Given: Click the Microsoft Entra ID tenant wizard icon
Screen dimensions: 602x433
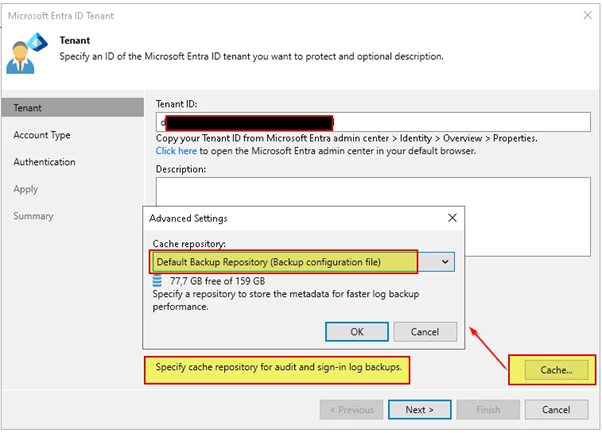Looking at the screenshot, I should pyautogui.click(x=27, y=53).
